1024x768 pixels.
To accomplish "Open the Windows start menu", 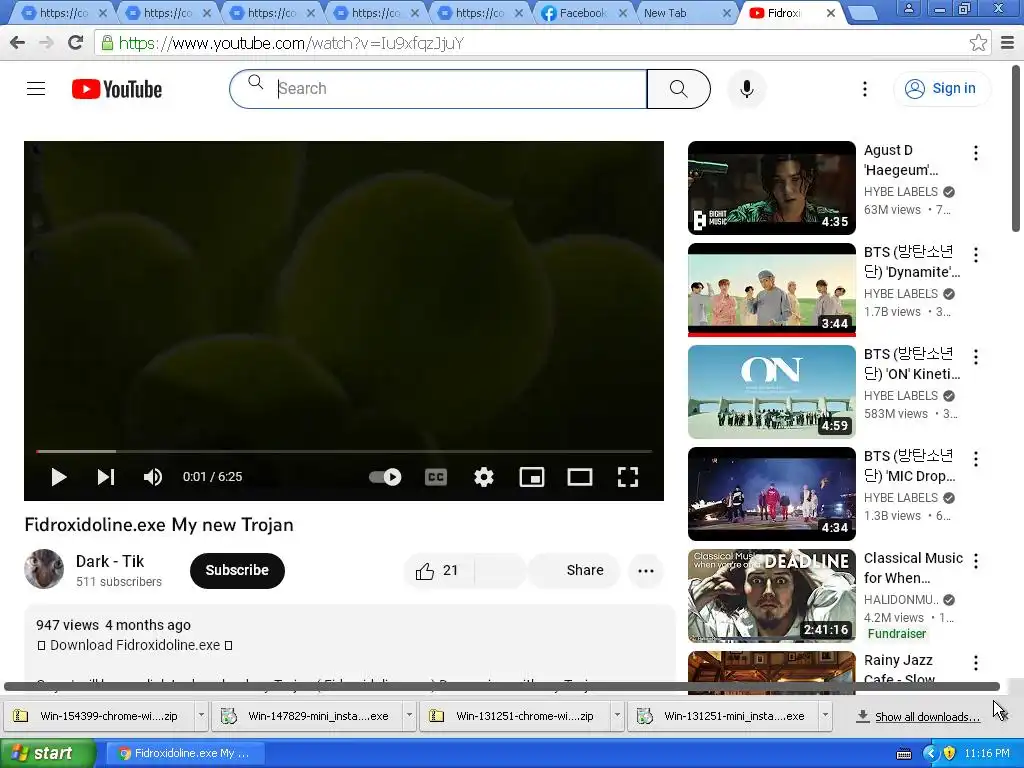I will (x=46, y=753).
